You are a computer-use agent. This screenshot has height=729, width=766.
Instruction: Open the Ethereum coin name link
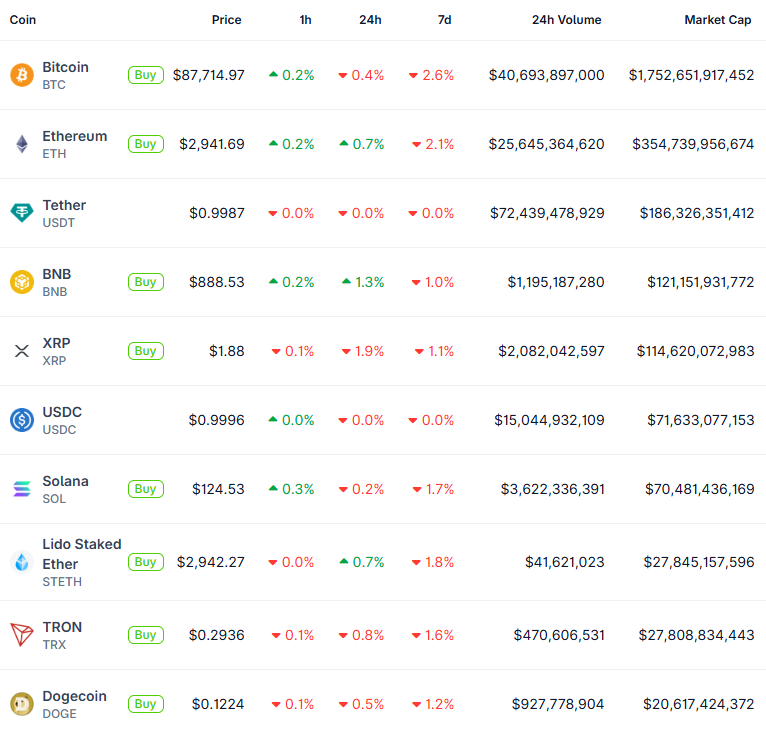[x=74, y=136]
